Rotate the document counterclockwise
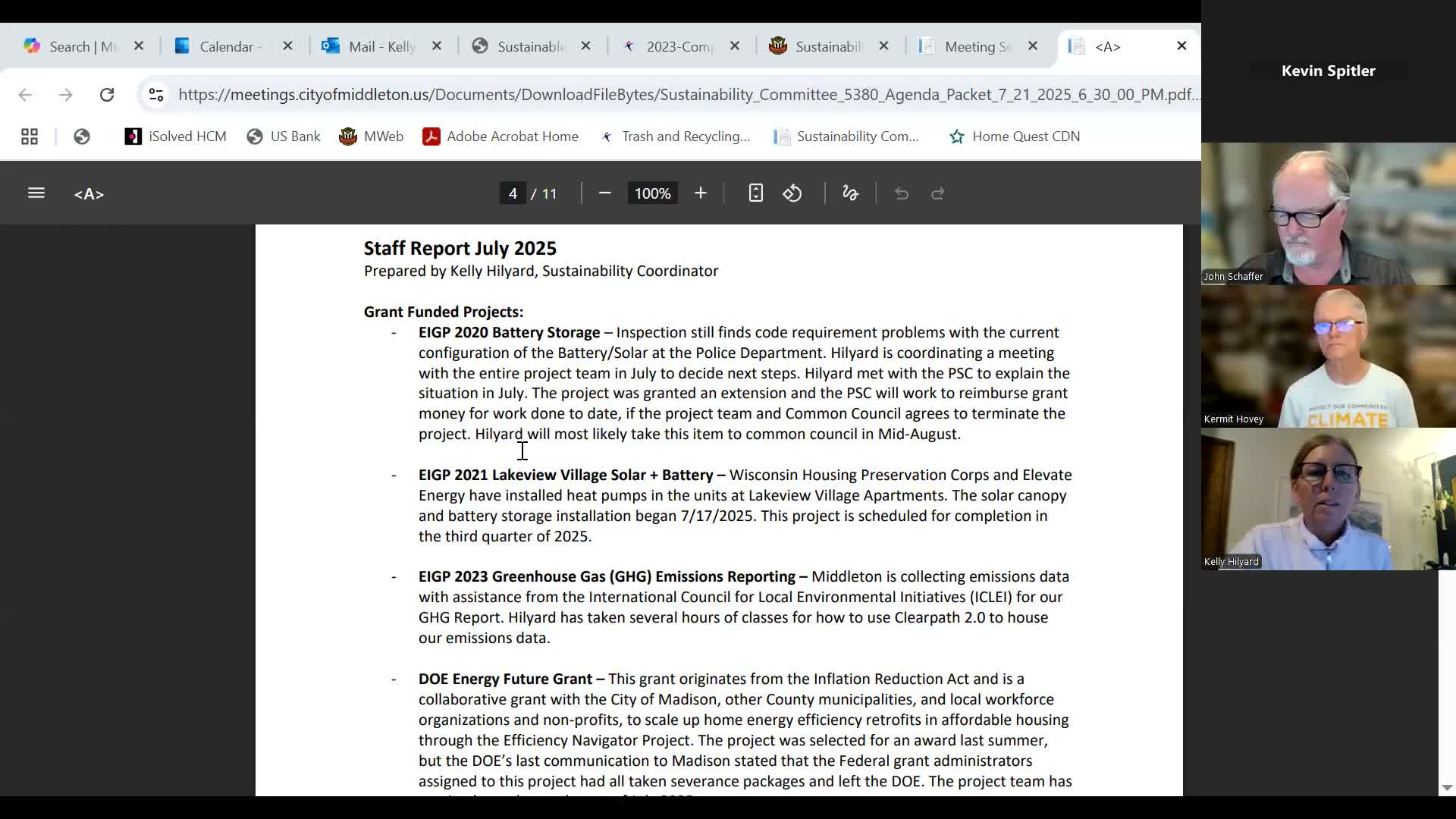The image size is (1456, 819). (x=792, y=193)
